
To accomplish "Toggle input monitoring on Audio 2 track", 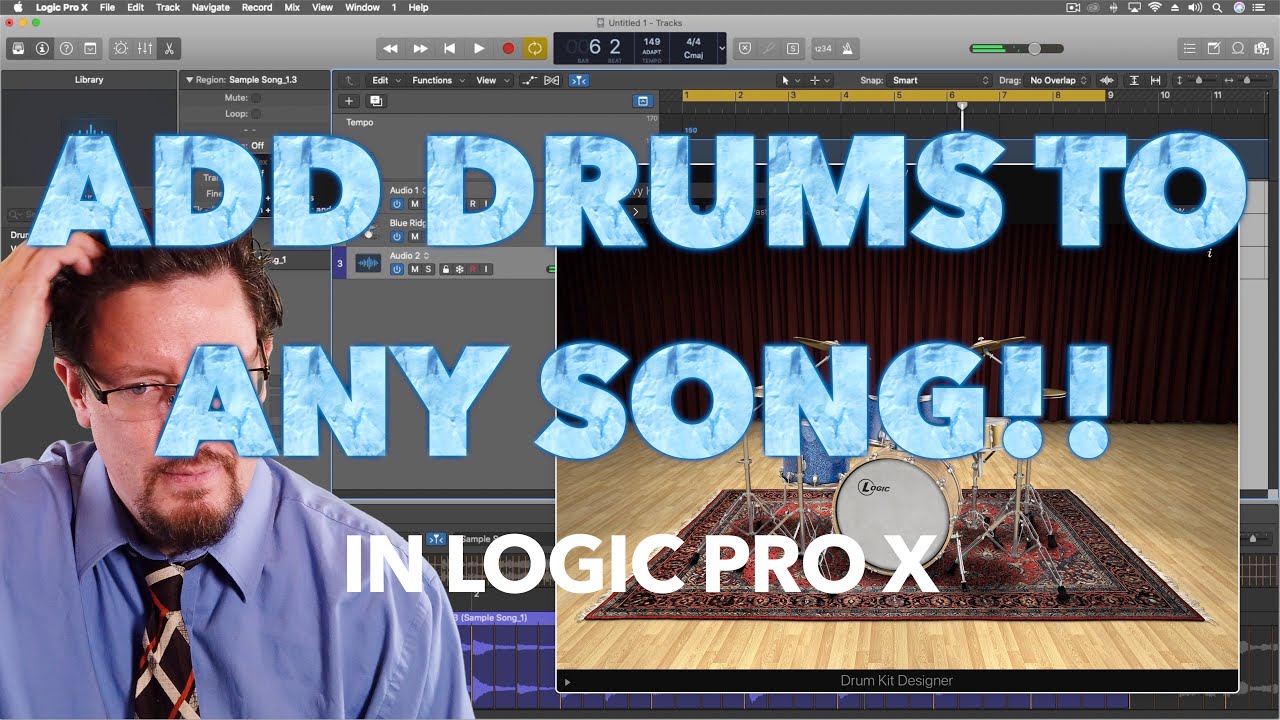I will tap(487, 269).
